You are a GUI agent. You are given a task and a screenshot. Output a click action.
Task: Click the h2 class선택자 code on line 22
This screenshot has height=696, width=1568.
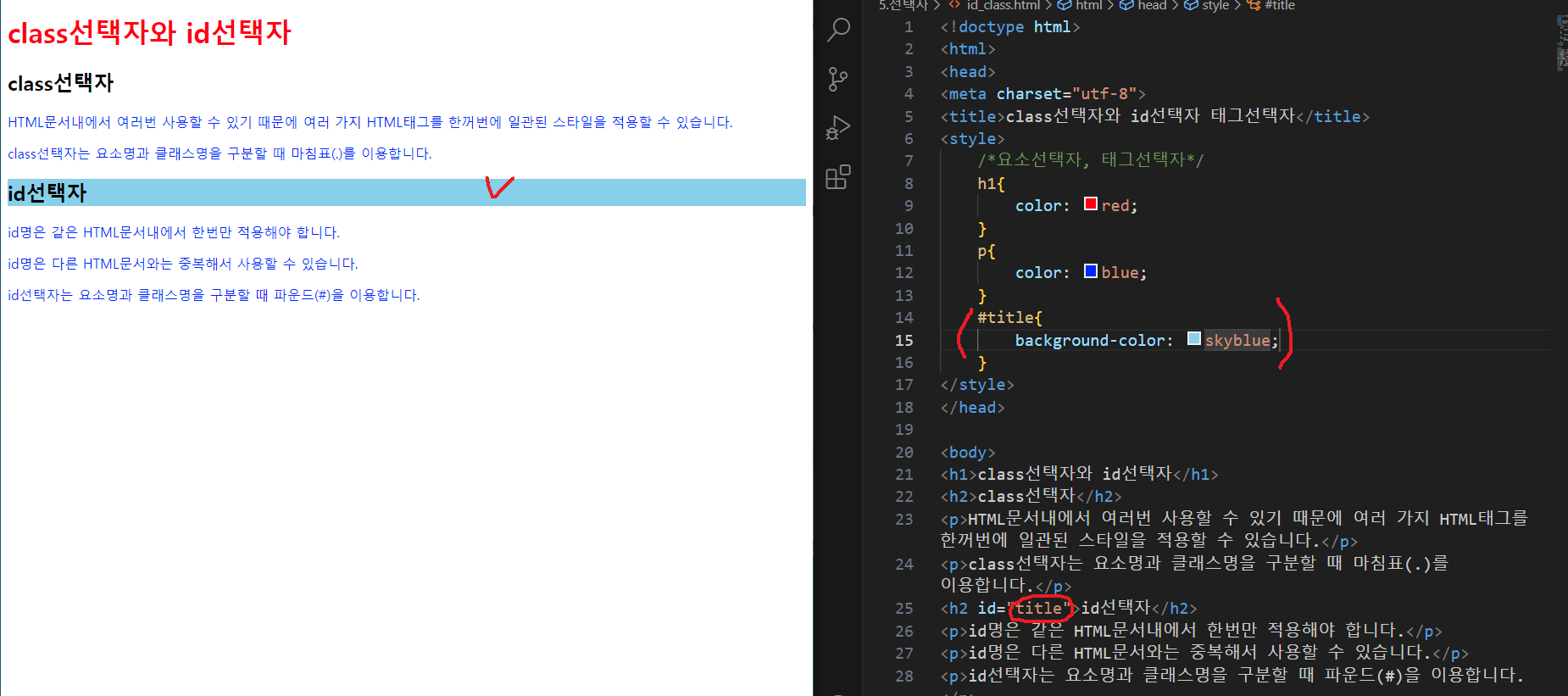1031,496
